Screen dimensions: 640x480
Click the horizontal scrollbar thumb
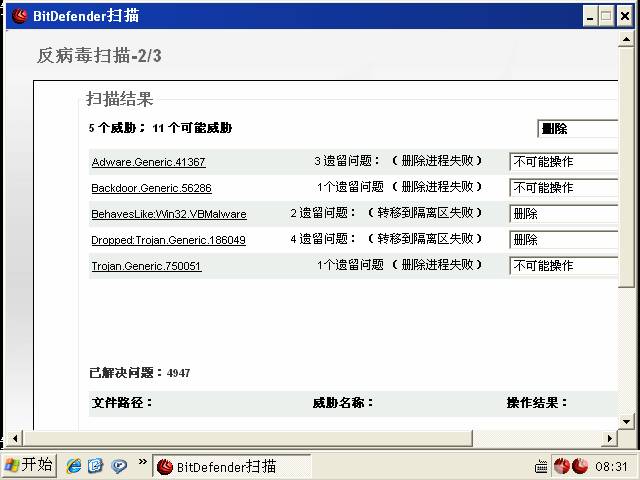coord(248,439)
